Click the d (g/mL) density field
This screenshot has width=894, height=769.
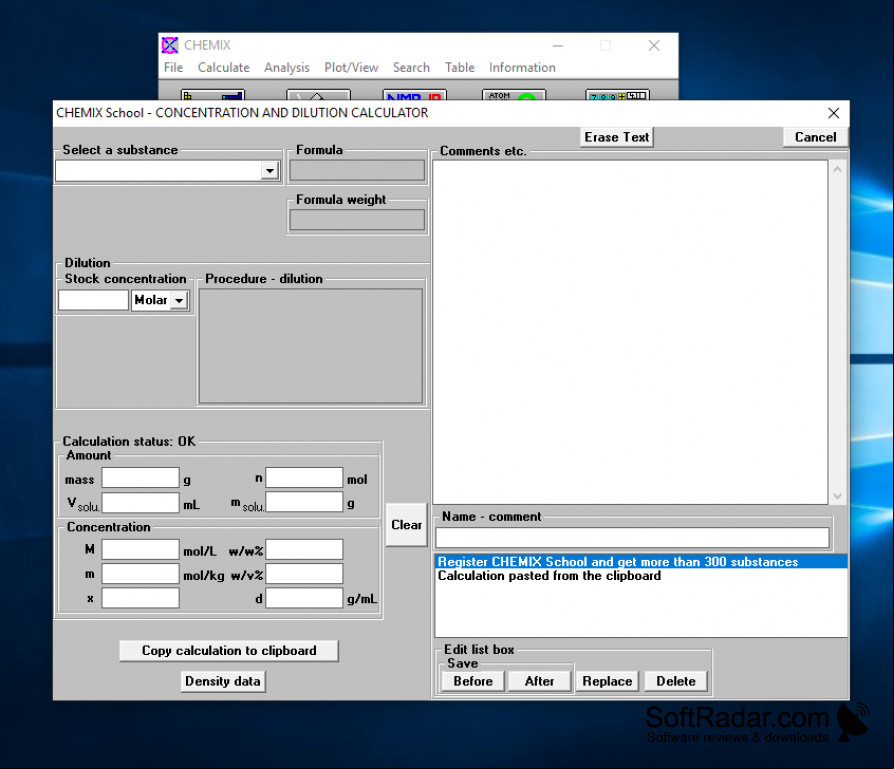pyautogui.click(x=304, y=598)
